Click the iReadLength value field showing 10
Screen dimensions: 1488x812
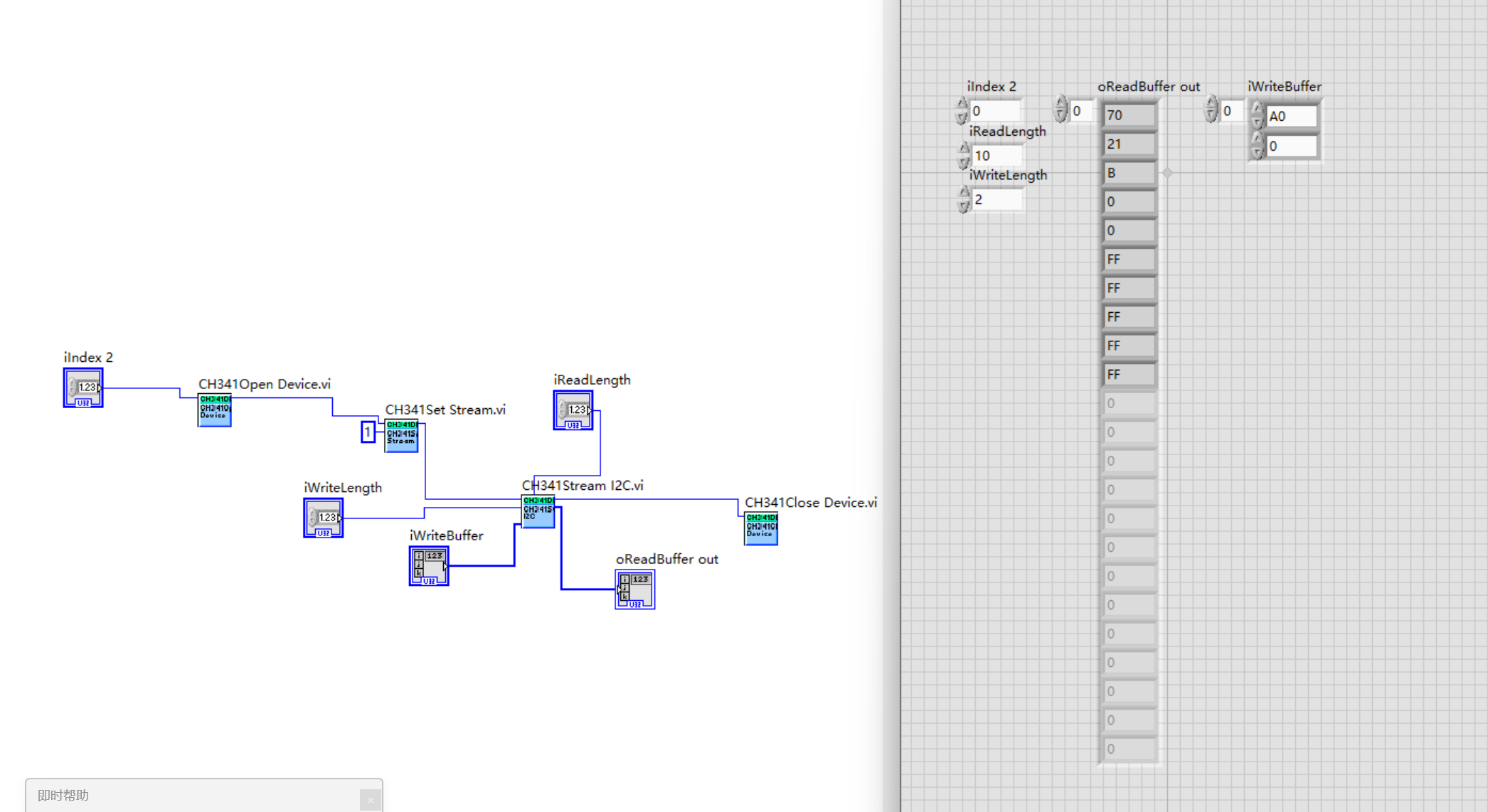tap(997, 156)
